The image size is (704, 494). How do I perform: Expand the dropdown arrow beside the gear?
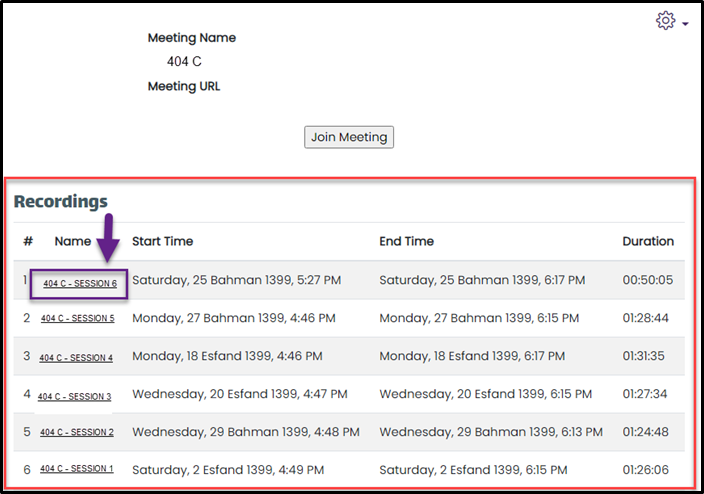pyautogui.click(x=685, y=24)
